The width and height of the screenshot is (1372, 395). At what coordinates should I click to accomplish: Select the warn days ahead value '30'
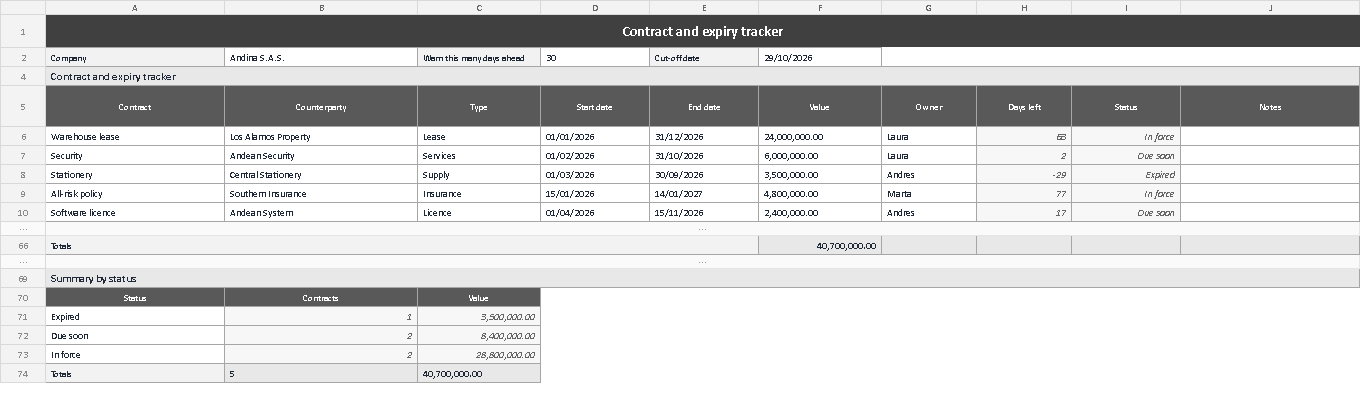[595, 57]
